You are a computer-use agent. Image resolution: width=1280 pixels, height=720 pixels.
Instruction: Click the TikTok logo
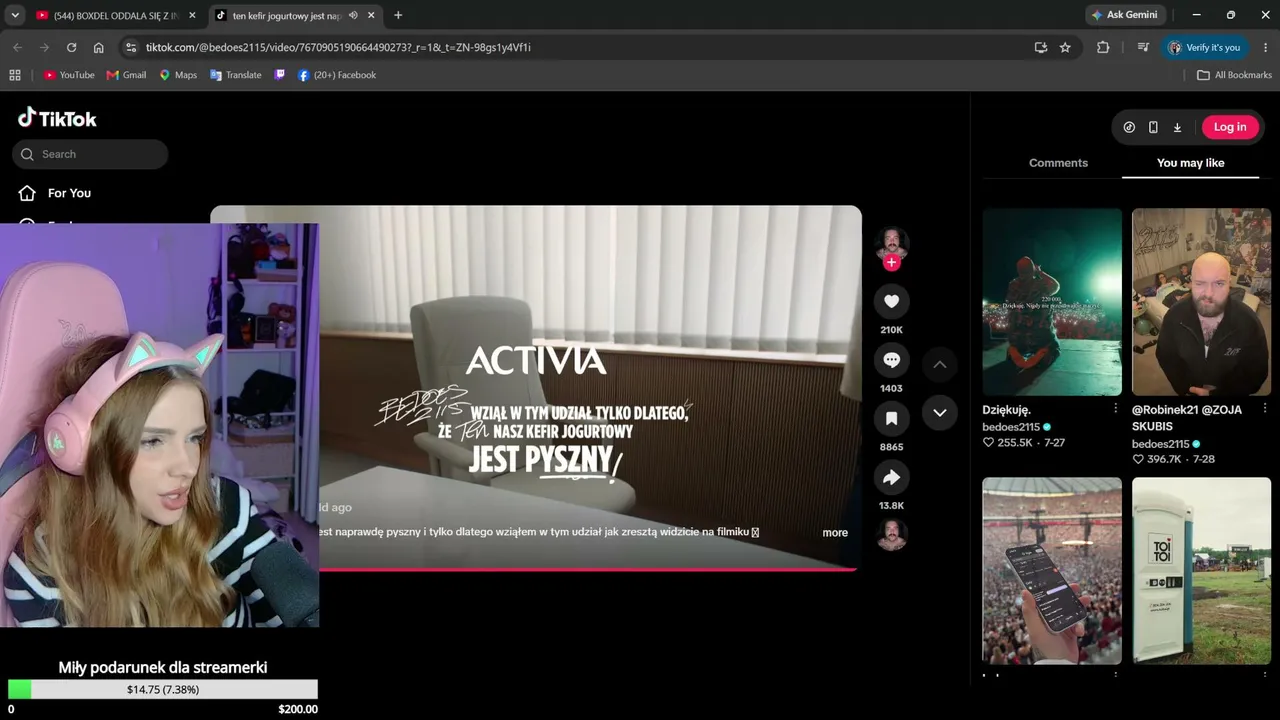click(57, 118)
